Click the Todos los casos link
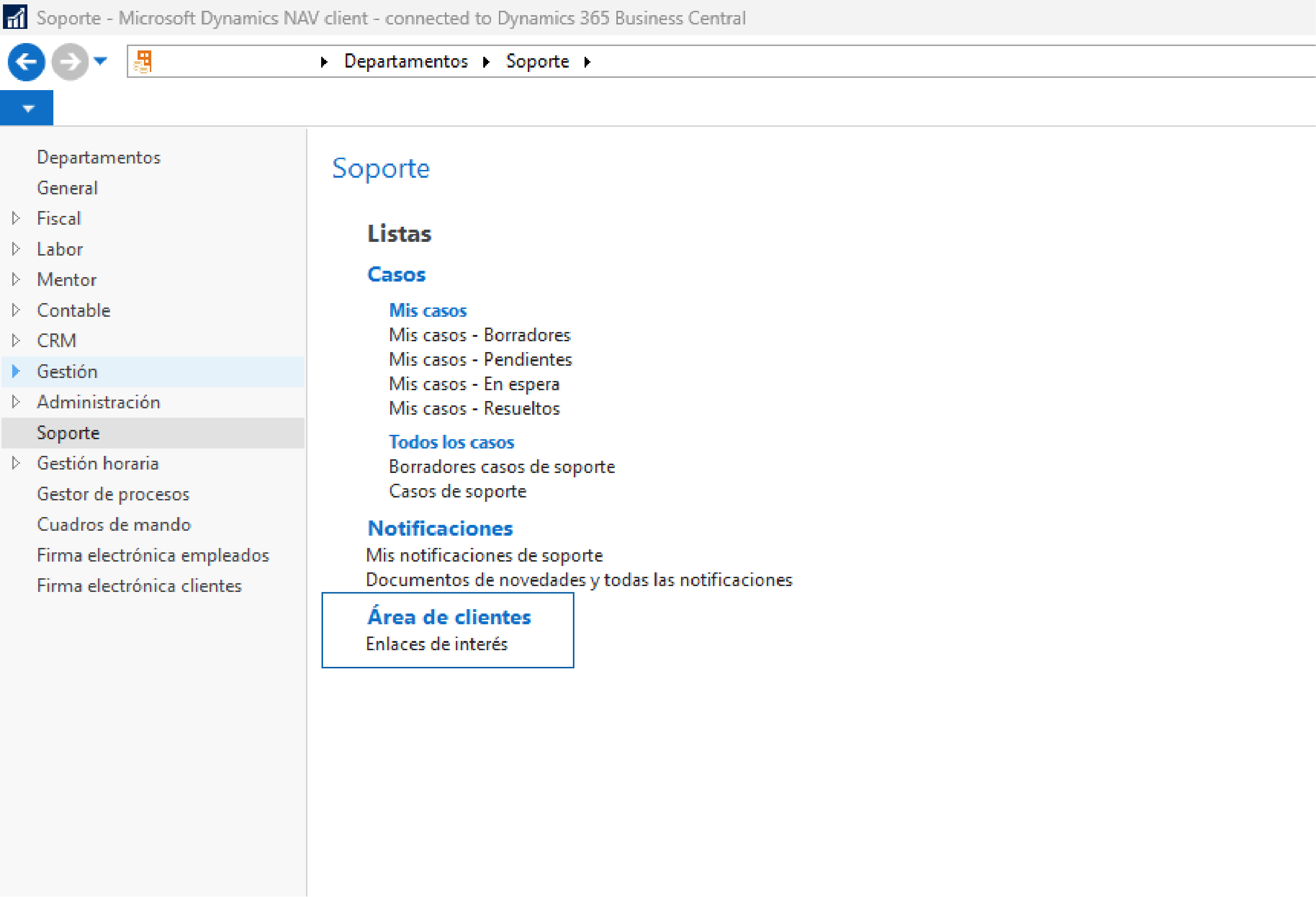The height and width of the screenshot is (897, 1316). tap(451, 442)
